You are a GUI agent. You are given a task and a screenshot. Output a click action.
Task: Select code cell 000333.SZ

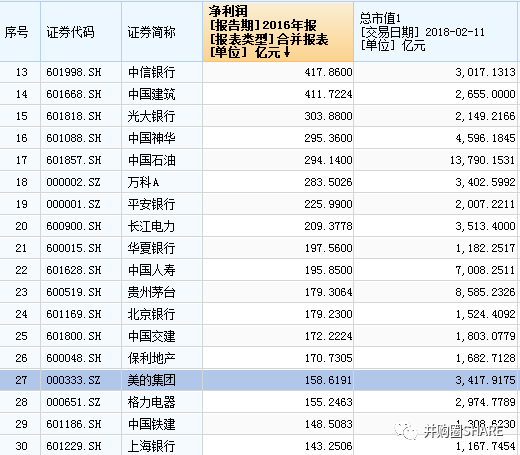[x=81, y=380]
